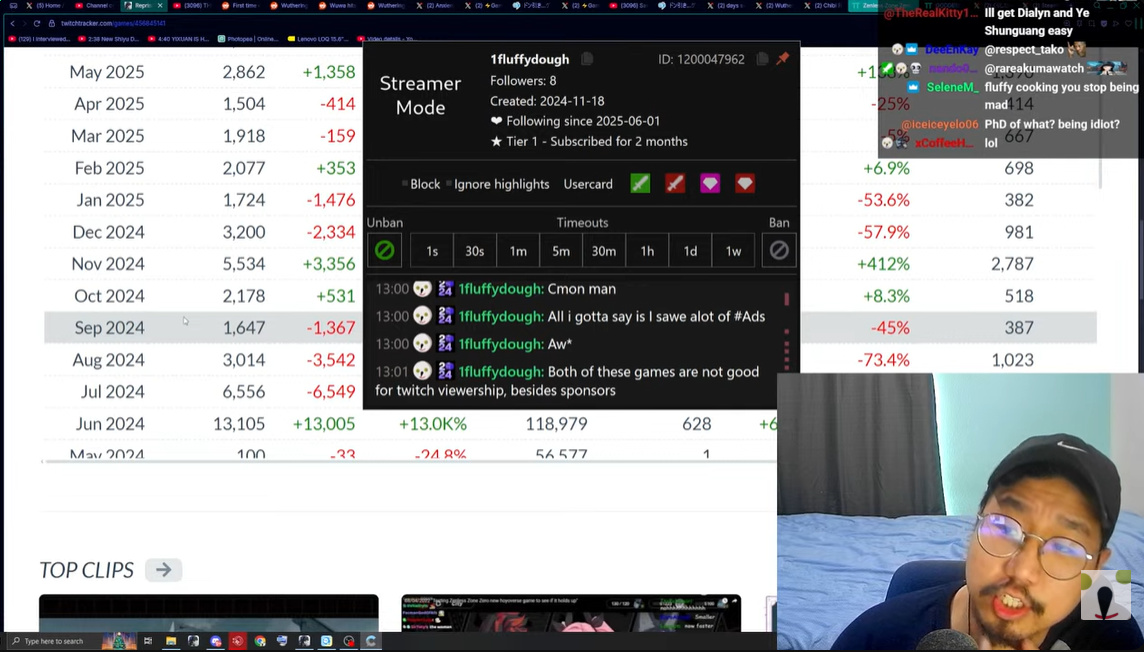Click the '118,979' value in Jun 2024 row

[556, 424]
